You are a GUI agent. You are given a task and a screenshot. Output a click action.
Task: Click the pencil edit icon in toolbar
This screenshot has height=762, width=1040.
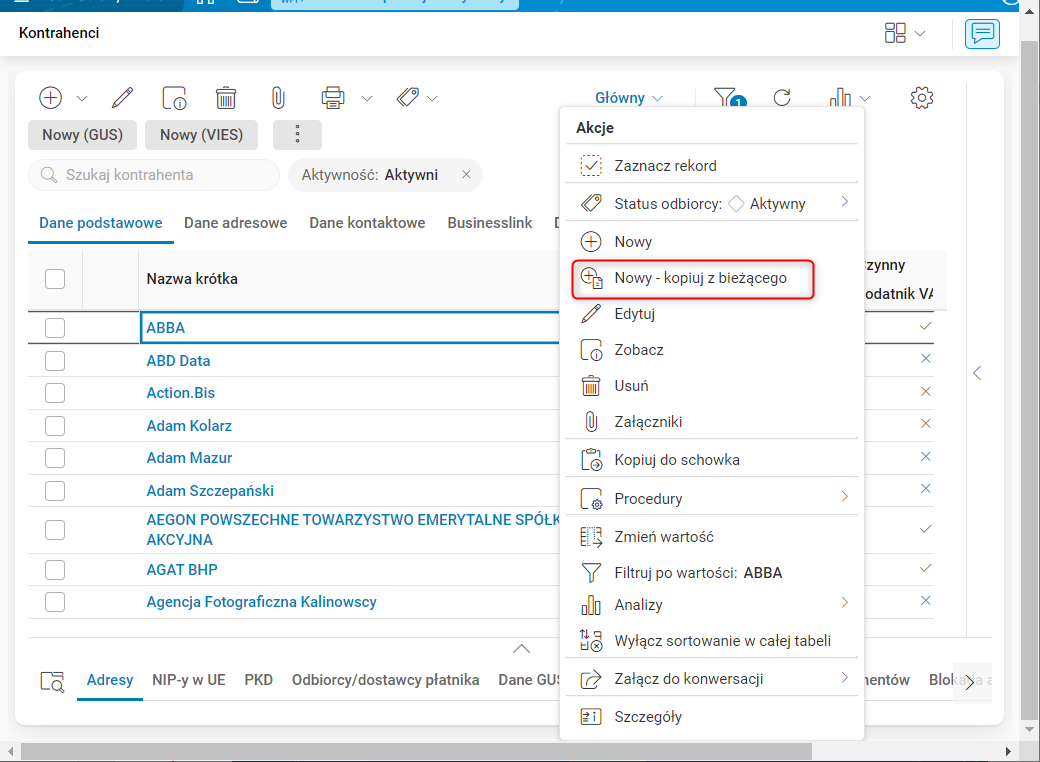pos(122,97)
